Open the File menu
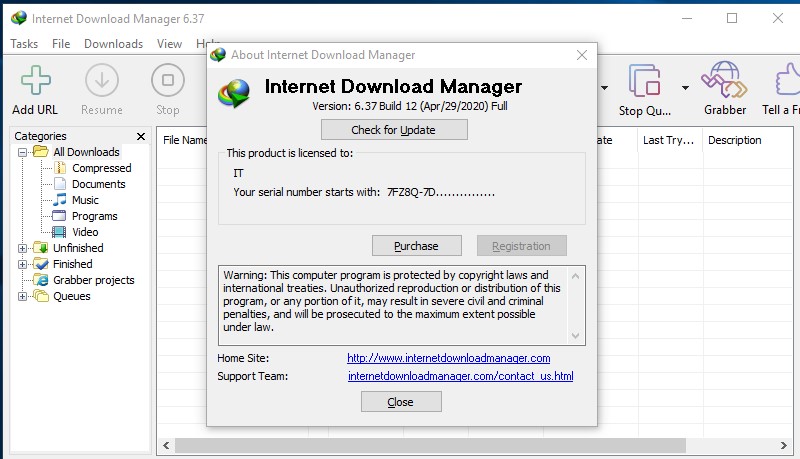 (61, 44)
